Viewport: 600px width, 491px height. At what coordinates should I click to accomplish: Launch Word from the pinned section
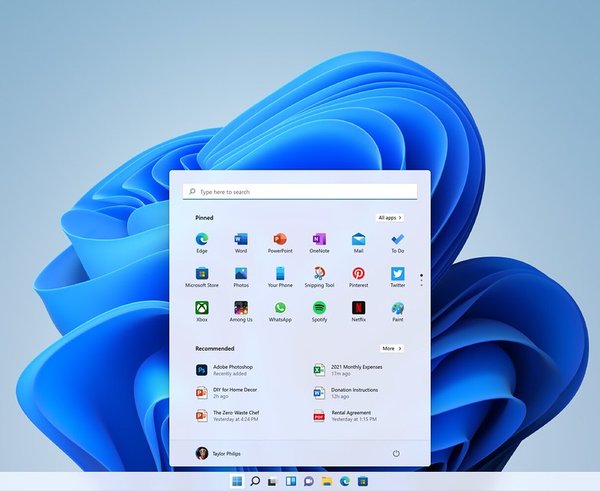[241, 240]
